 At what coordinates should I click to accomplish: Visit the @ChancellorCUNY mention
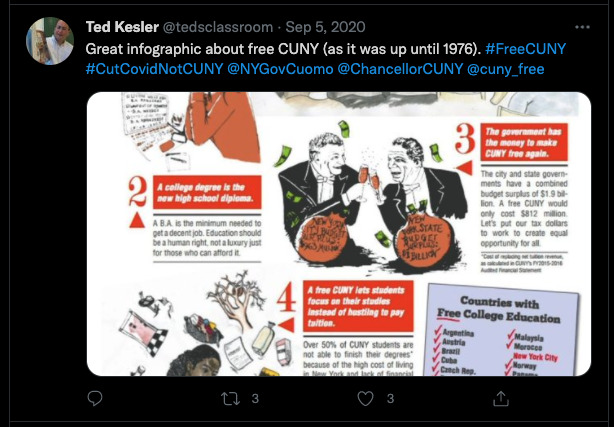tap(400, 69)
